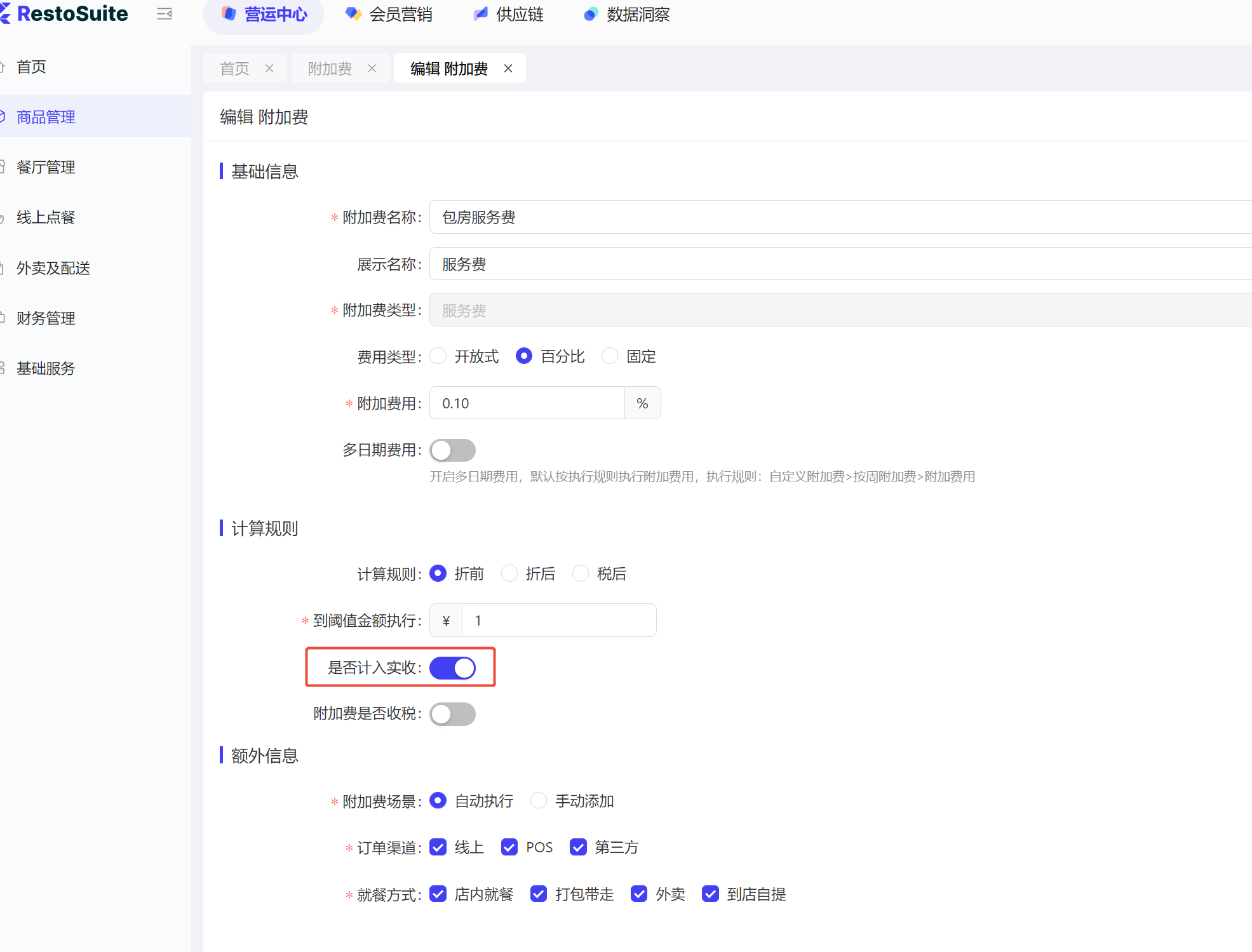Click the 营运中心 module icon
Viewport: 1252px width, 952px height.
pyautogui.click(x=229, y=14)
